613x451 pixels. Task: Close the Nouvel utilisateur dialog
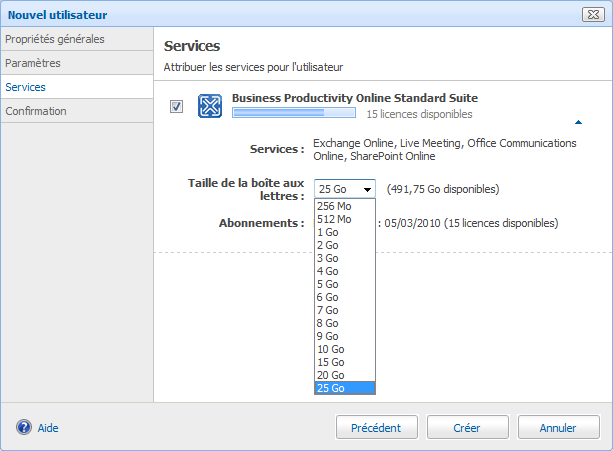tap(594, 14)
